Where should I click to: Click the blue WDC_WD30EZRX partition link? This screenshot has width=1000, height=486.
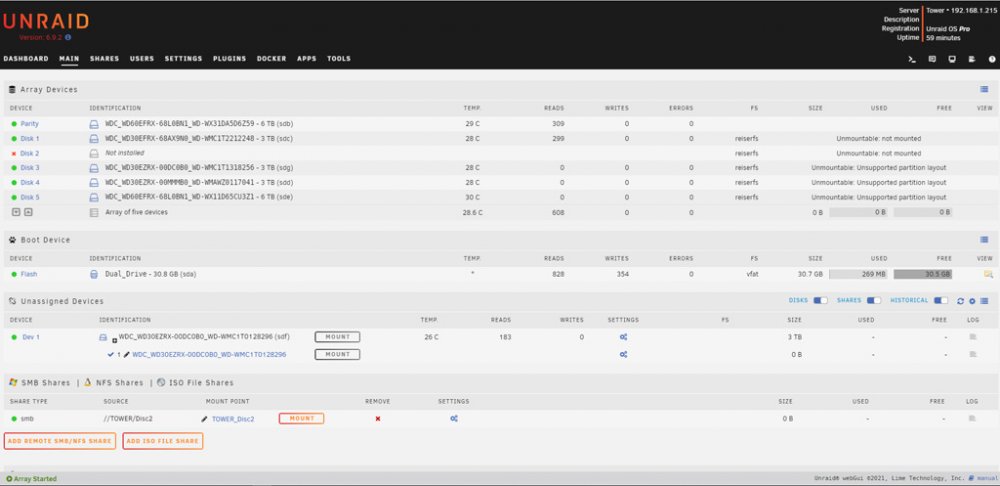[x=209, y=355]
